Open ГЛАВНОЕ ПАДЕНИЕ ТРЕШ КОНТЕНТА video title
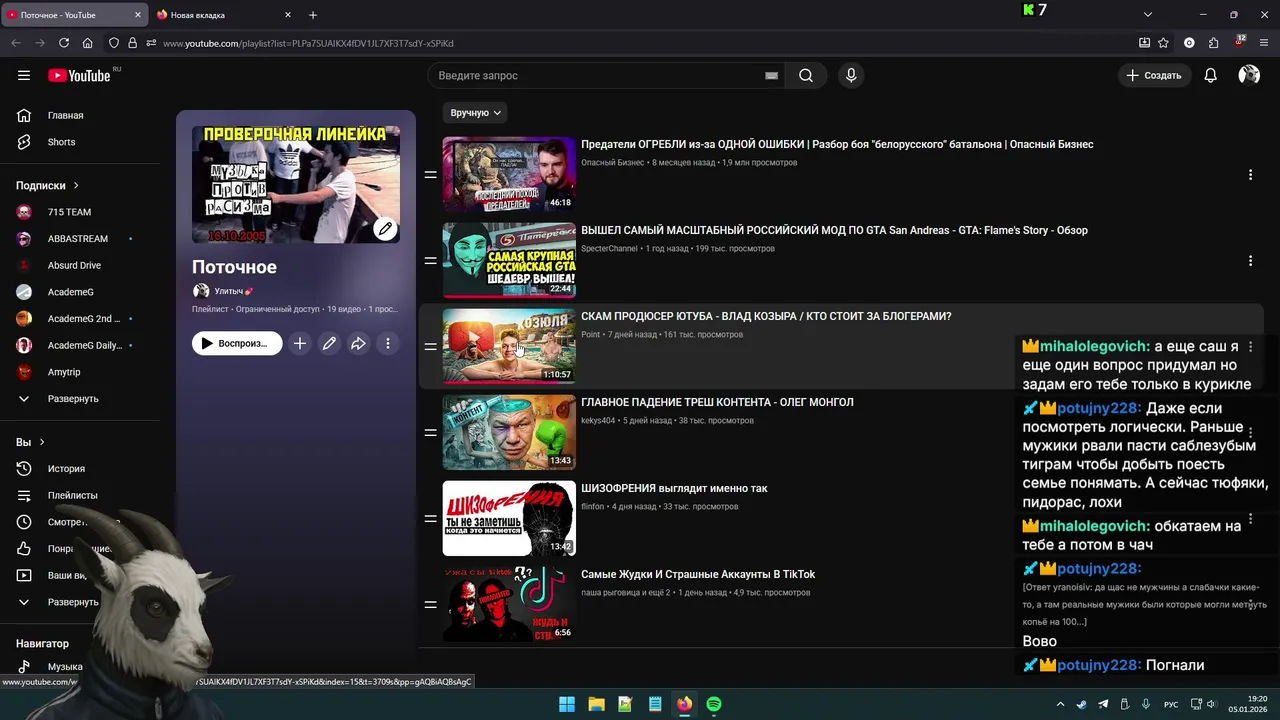 coord(717,402)
